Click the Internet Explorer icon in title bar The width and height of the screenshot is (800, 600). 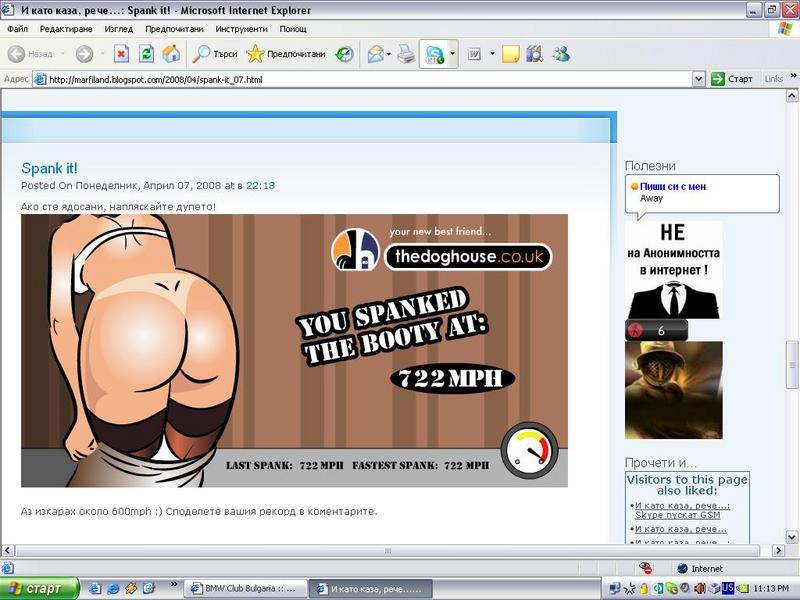click(x=7, y=10)
